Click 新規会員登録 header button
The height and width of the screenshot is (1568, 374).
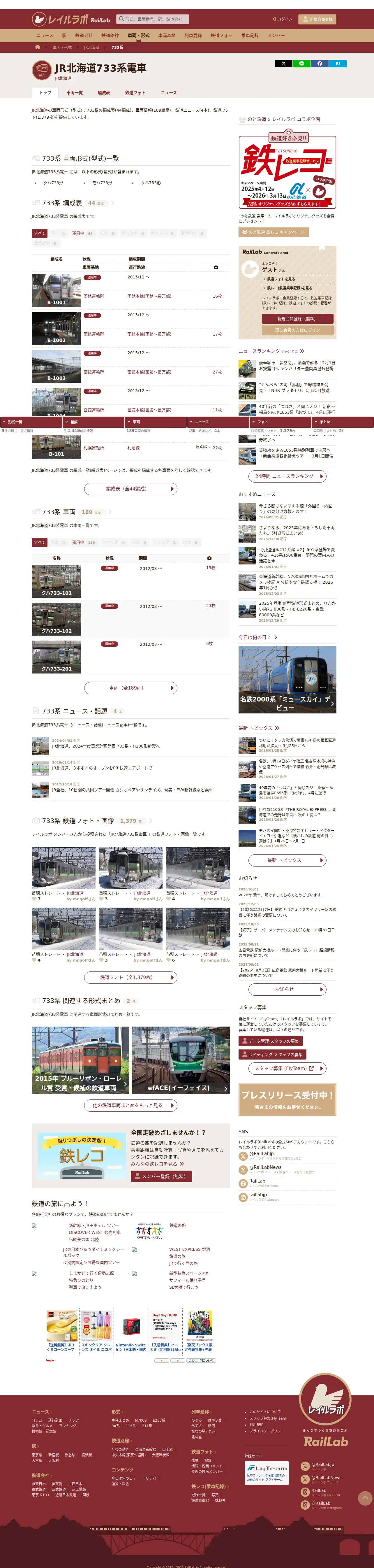click(317, 20)
